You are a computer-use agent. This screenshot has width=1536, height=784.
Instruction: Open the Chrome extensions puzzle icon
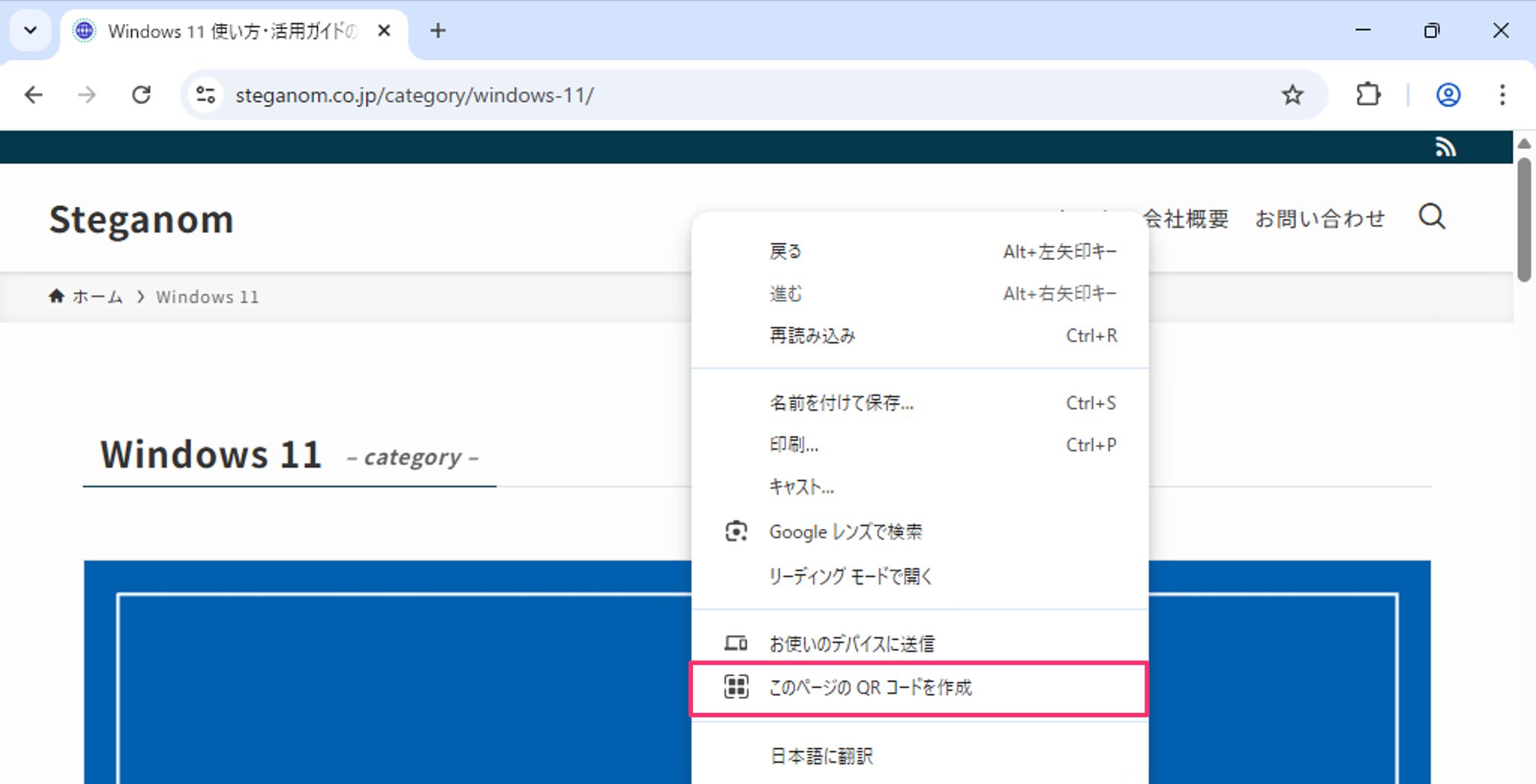click(x=1367, y=94)
